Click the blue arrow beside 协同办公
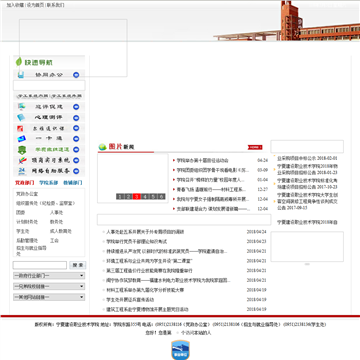 tap(76, 75)
